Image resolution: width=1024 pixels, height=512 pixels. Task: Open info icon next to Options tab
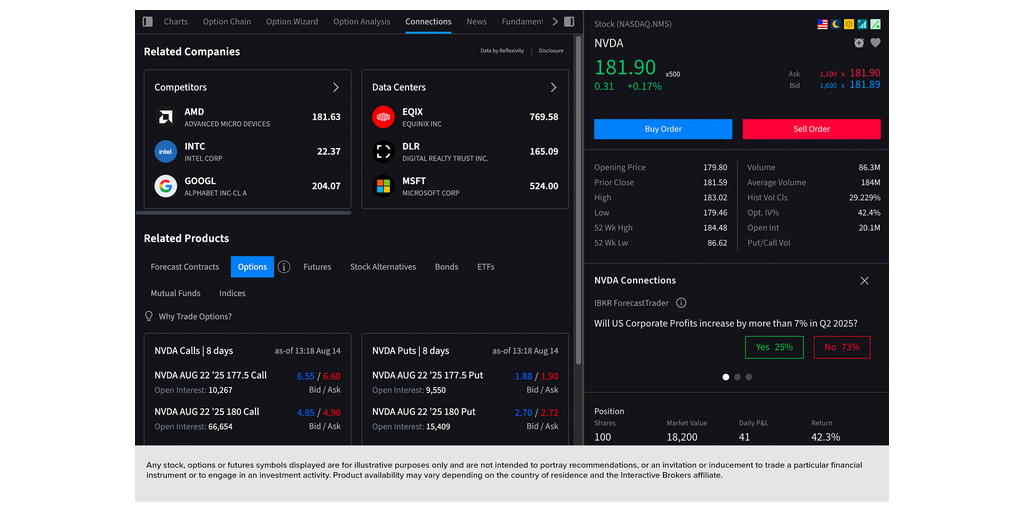[x=284, y=267]
